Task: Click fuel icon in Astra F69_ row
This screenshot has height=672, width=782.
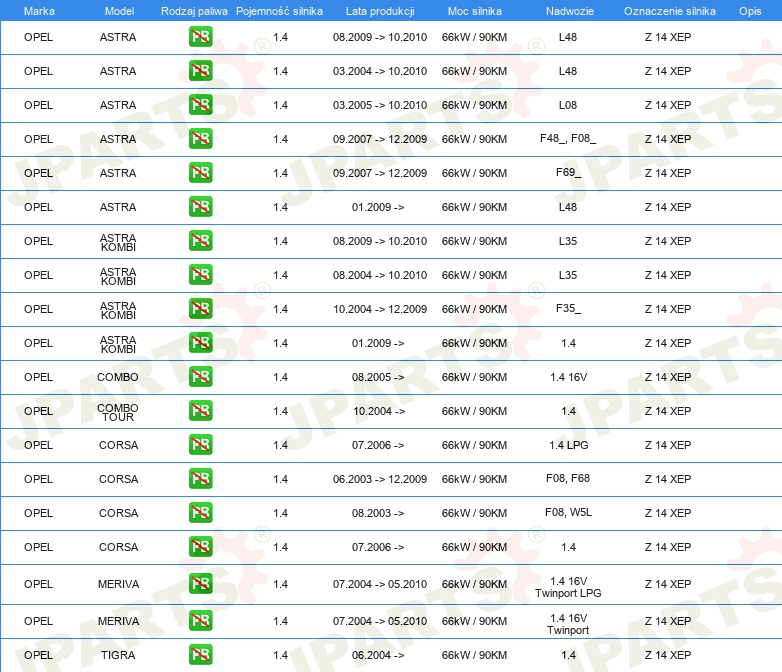Action: (200, 173)
